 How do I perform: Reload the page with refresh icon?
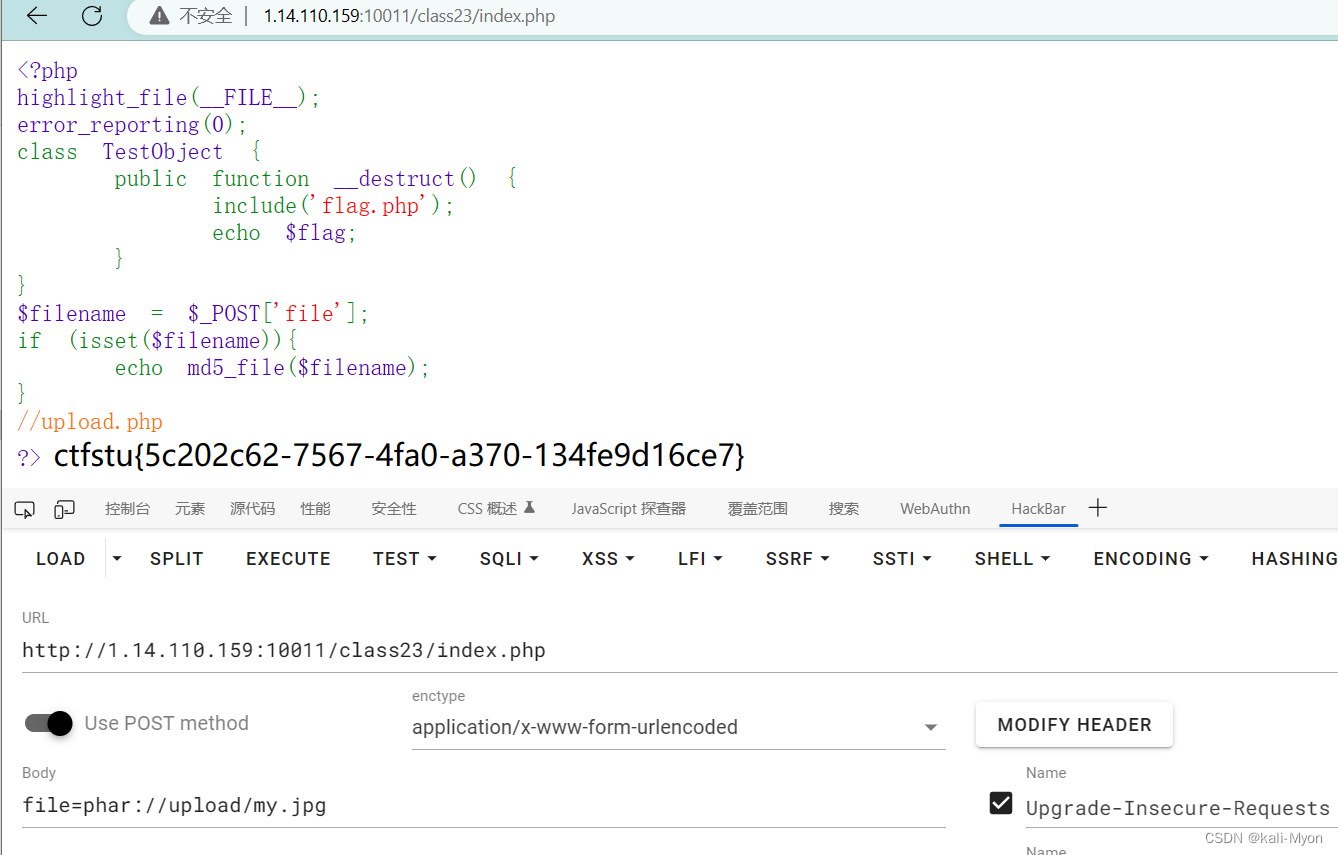tap(92, 16)
